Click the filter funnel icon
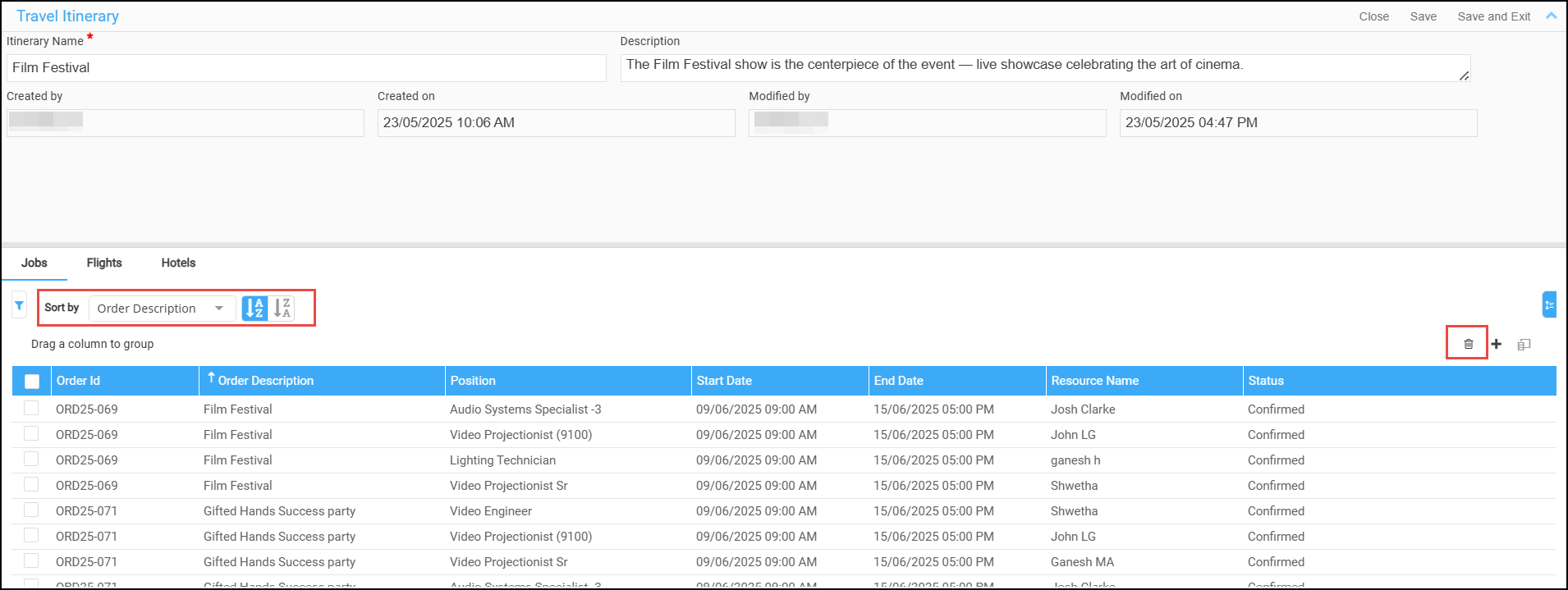The height and width of the screenshot is (590, 1568). 19,306
